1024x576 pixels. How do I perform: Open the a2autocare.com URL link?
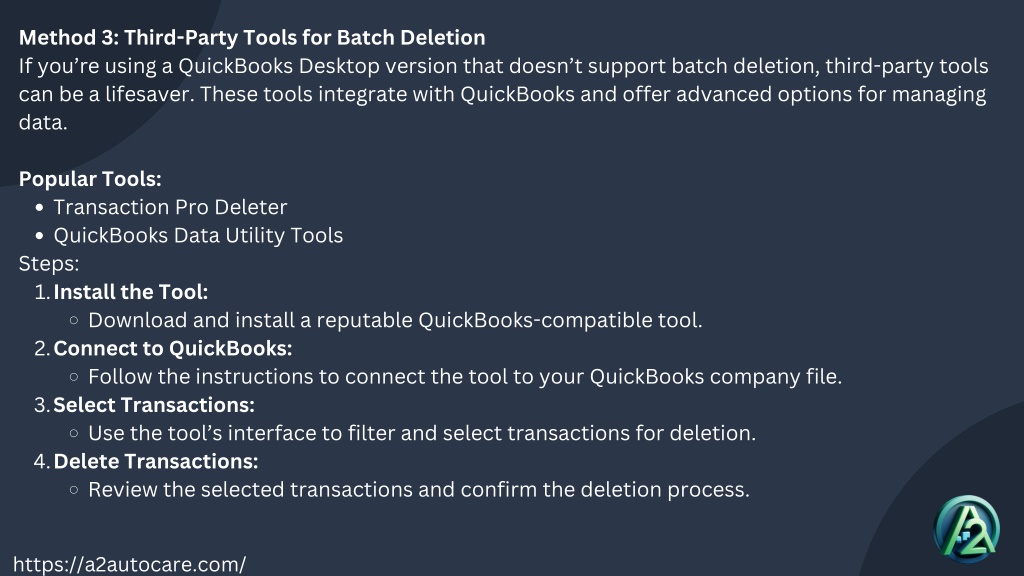[129, 564]
